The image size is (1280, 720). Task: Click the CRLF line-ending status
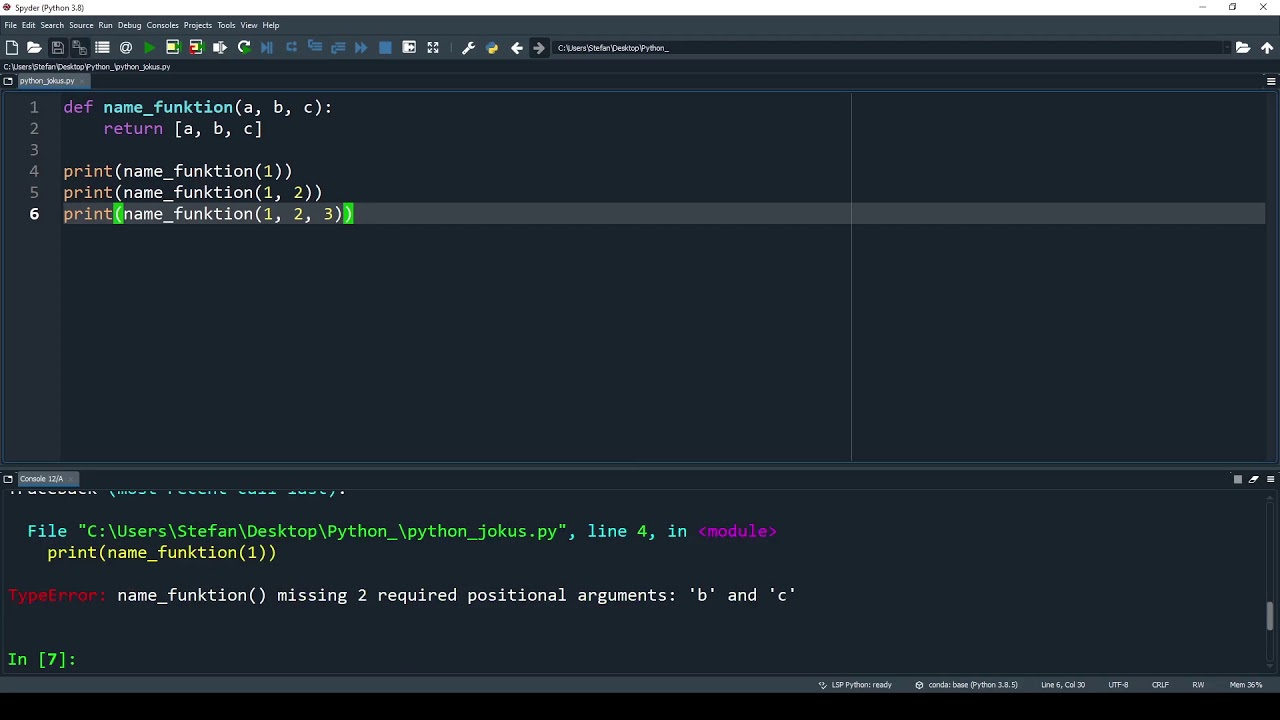click(x=1160, y=685)
